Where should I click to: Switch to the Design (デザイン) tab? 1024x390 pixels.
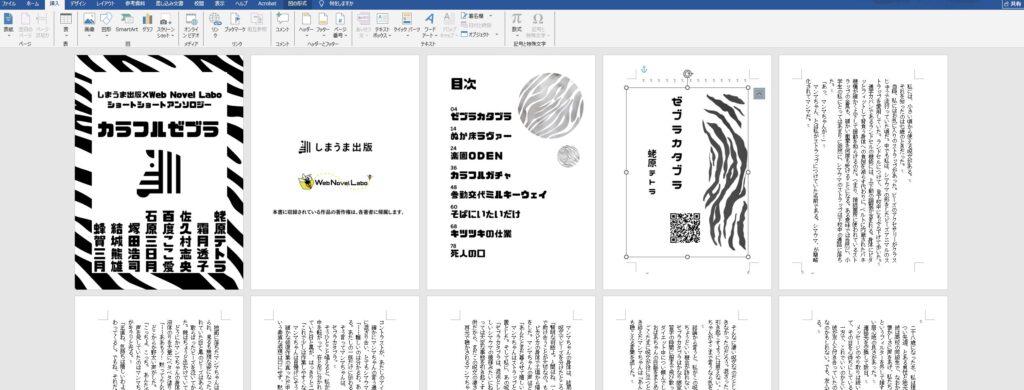coord(77,3)
